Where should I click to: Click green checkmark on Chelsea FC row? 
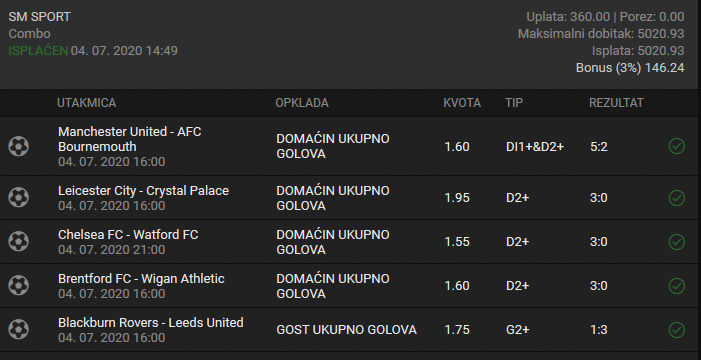click(676, 241)
